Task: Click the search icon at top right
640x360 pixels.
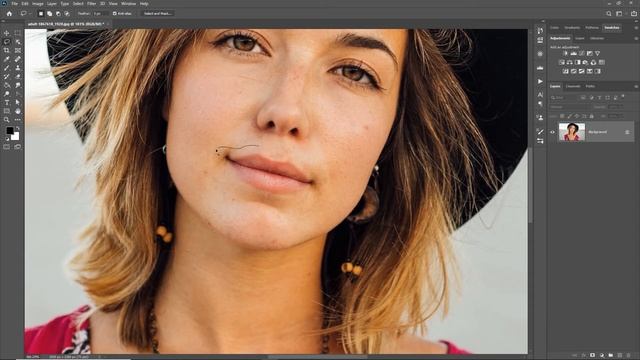Action: (x=609, y=13)
